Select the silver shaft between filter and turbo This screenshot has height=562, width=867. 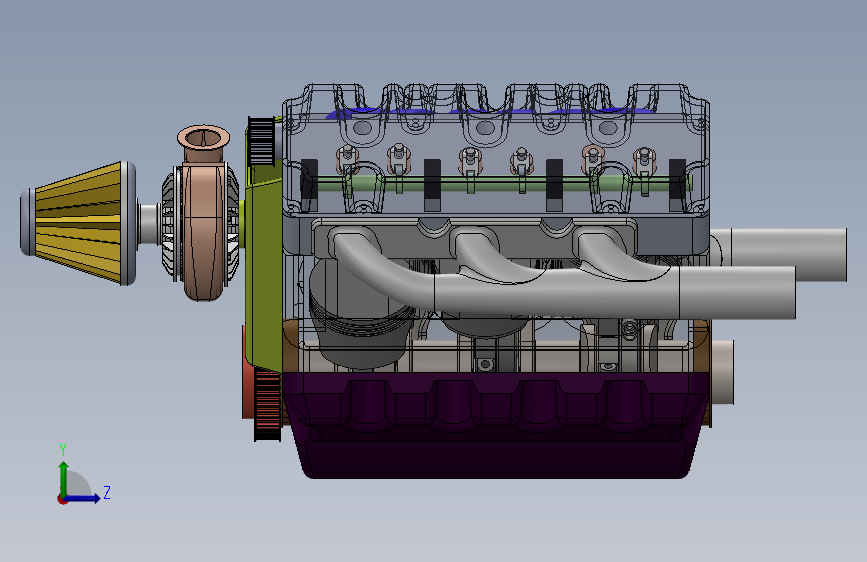point(149,223)
